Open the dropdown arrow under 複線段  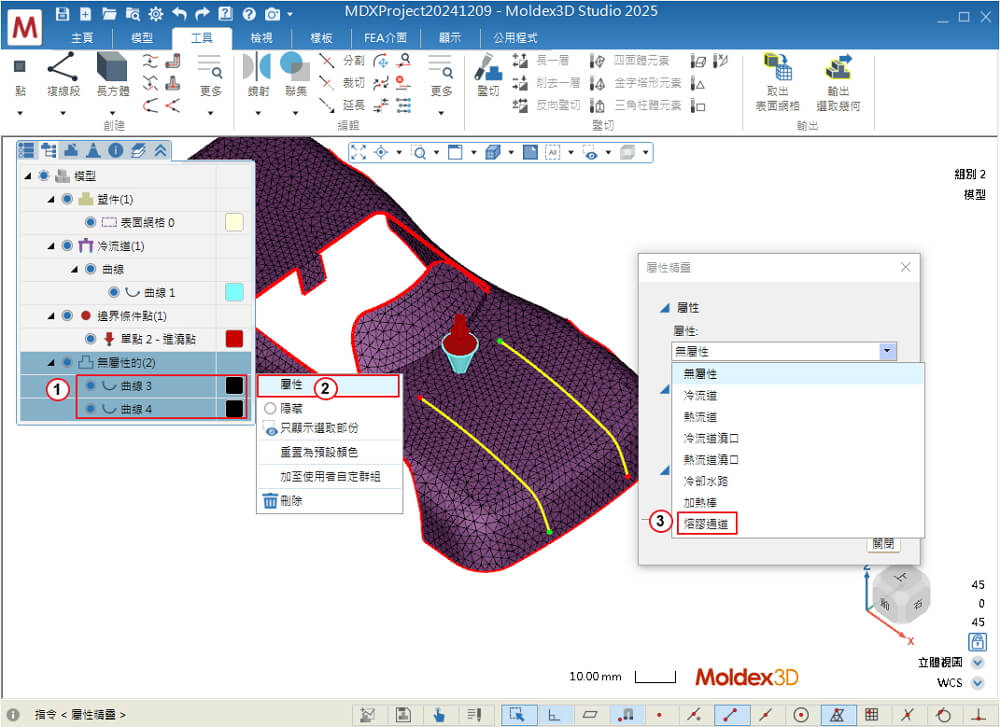click(63, 114)
